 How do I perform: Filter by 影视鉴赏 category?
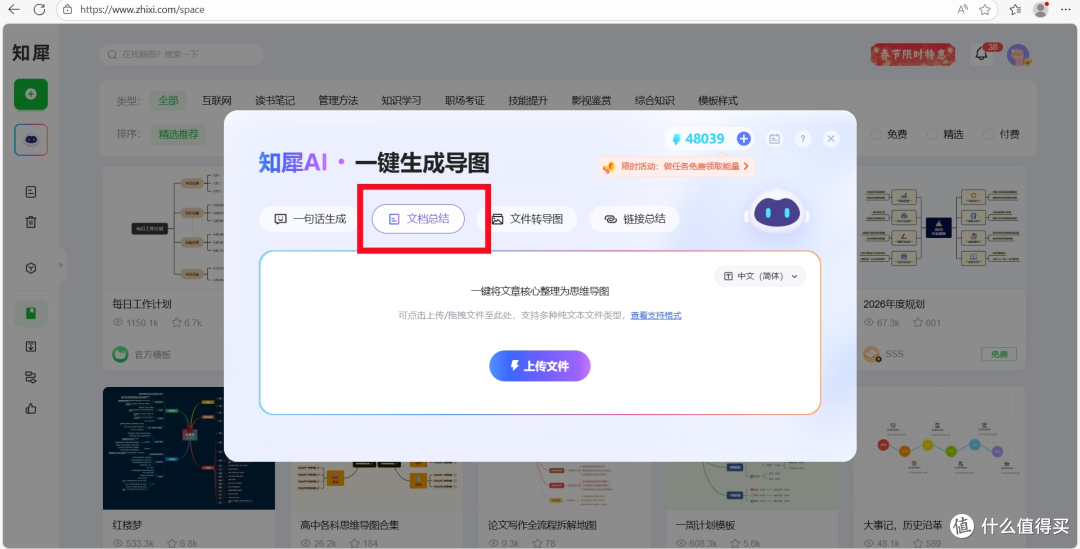tap(591, 101)
